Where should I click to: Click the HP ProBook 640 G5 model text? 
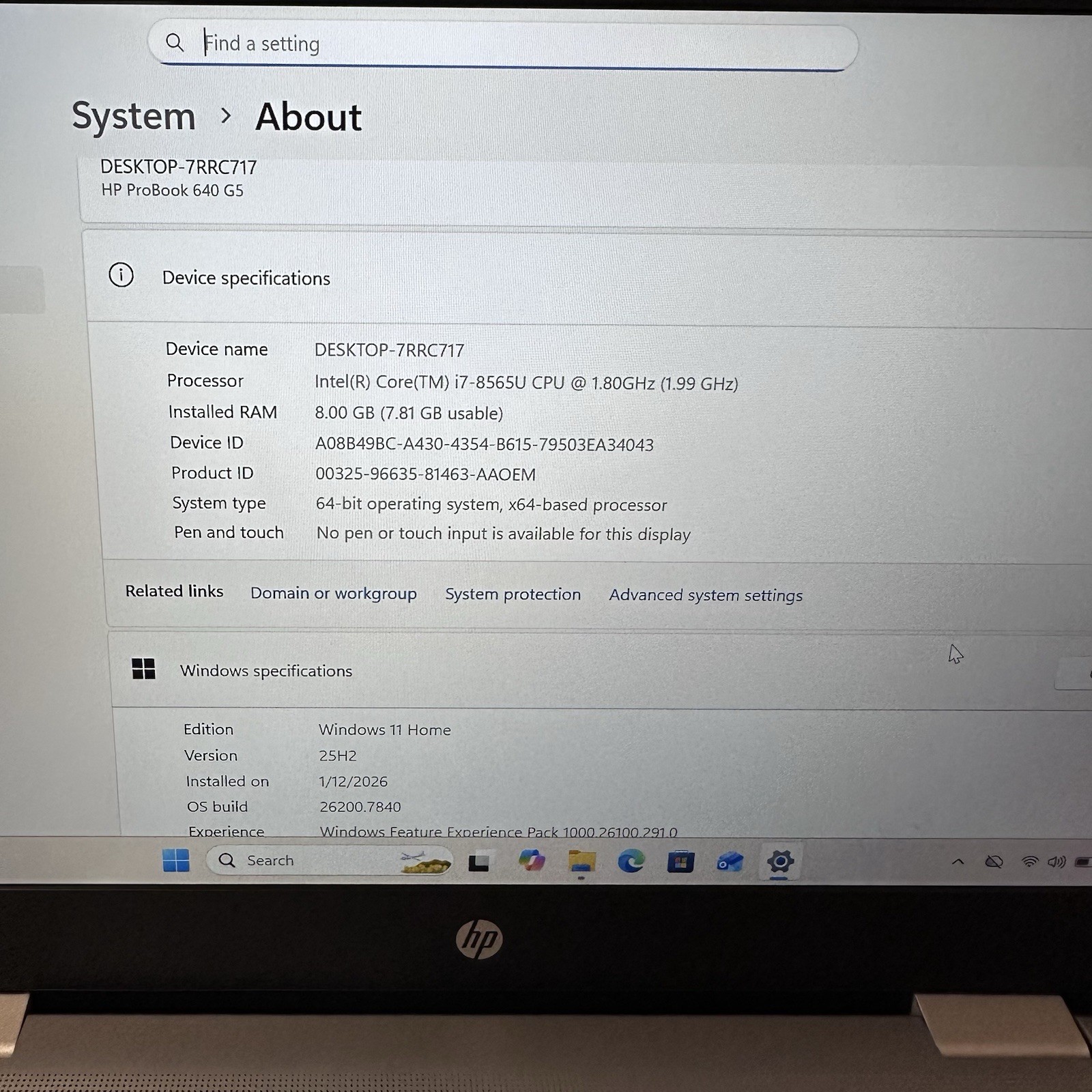pyautogui.click(x=172, y=190)
